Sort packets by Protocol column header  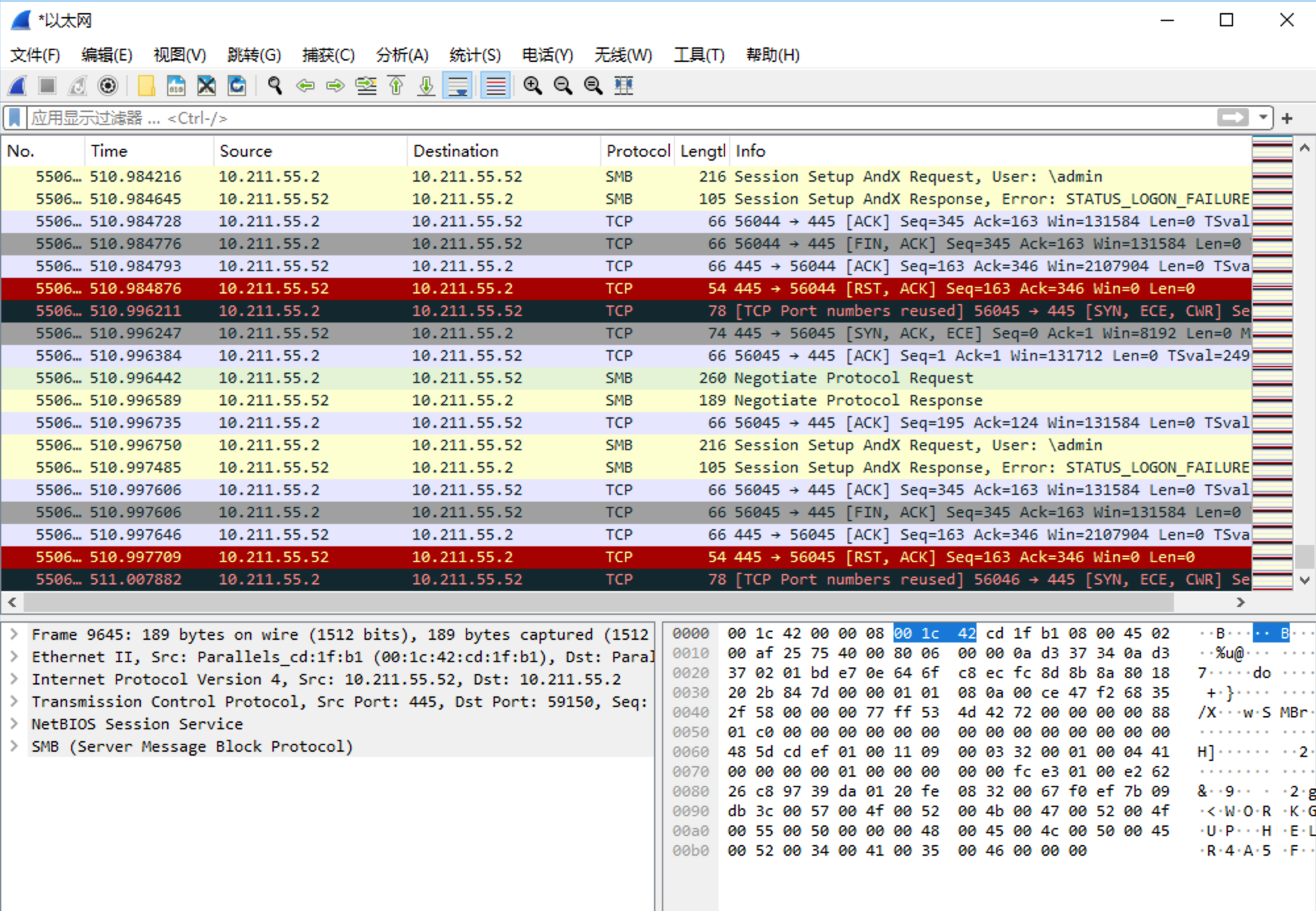tap(637, 151)
